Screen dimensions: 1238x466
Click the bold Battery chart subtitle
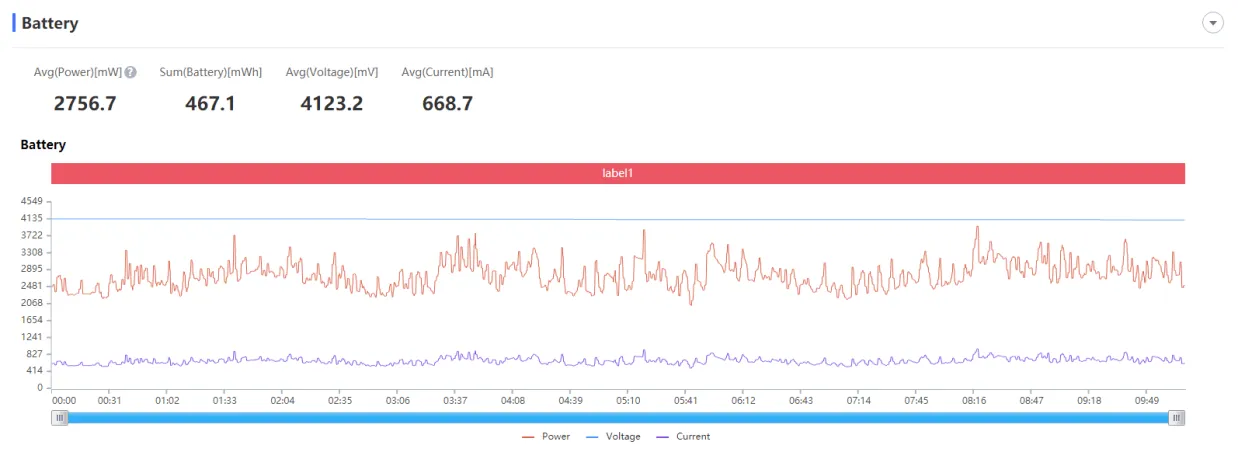click(x=43, y=145)
